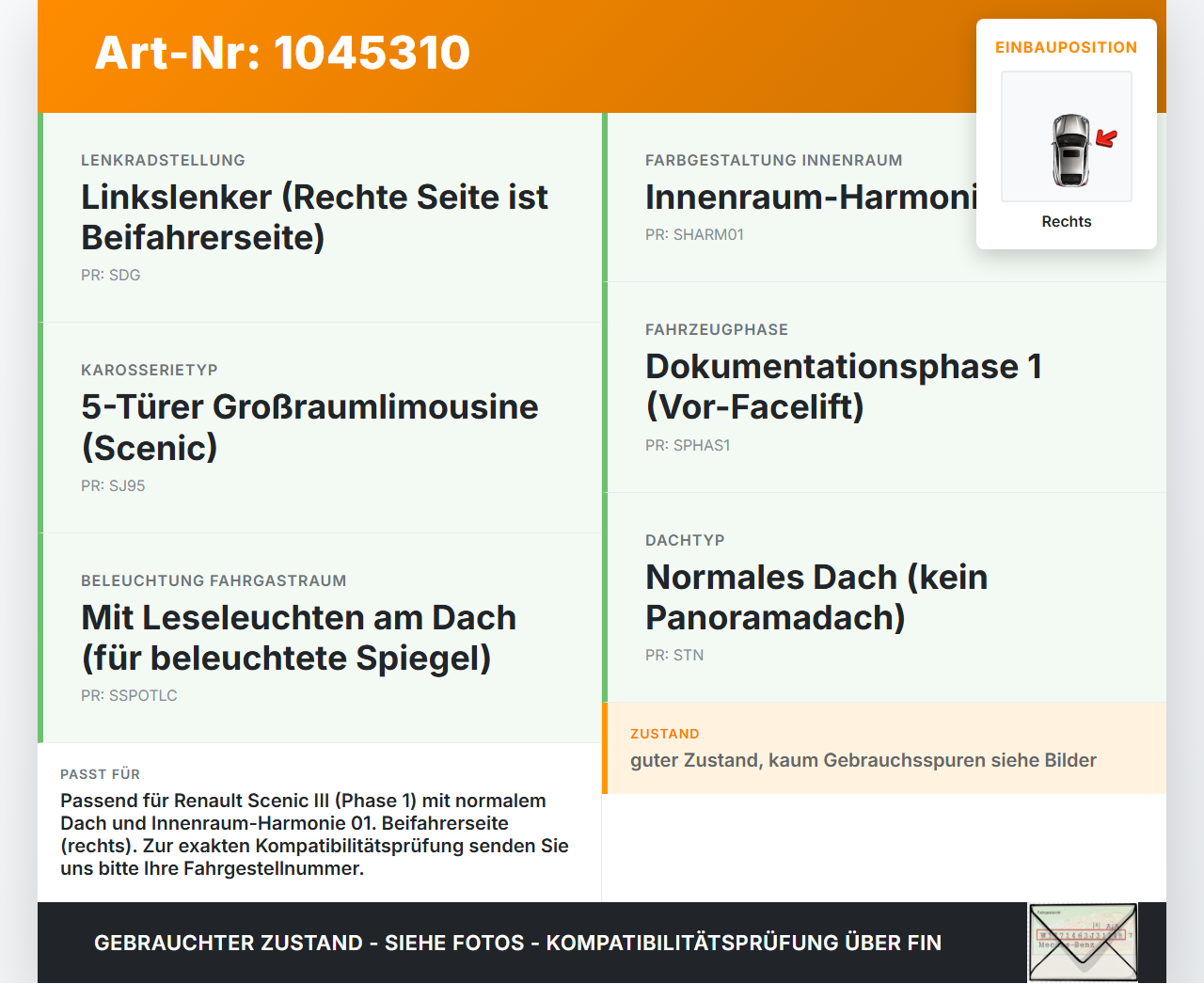
Task: Select 'Linkslenker (Rechte Seite ist Beifahrerseite)' text
Action: (x=314, y=217)
